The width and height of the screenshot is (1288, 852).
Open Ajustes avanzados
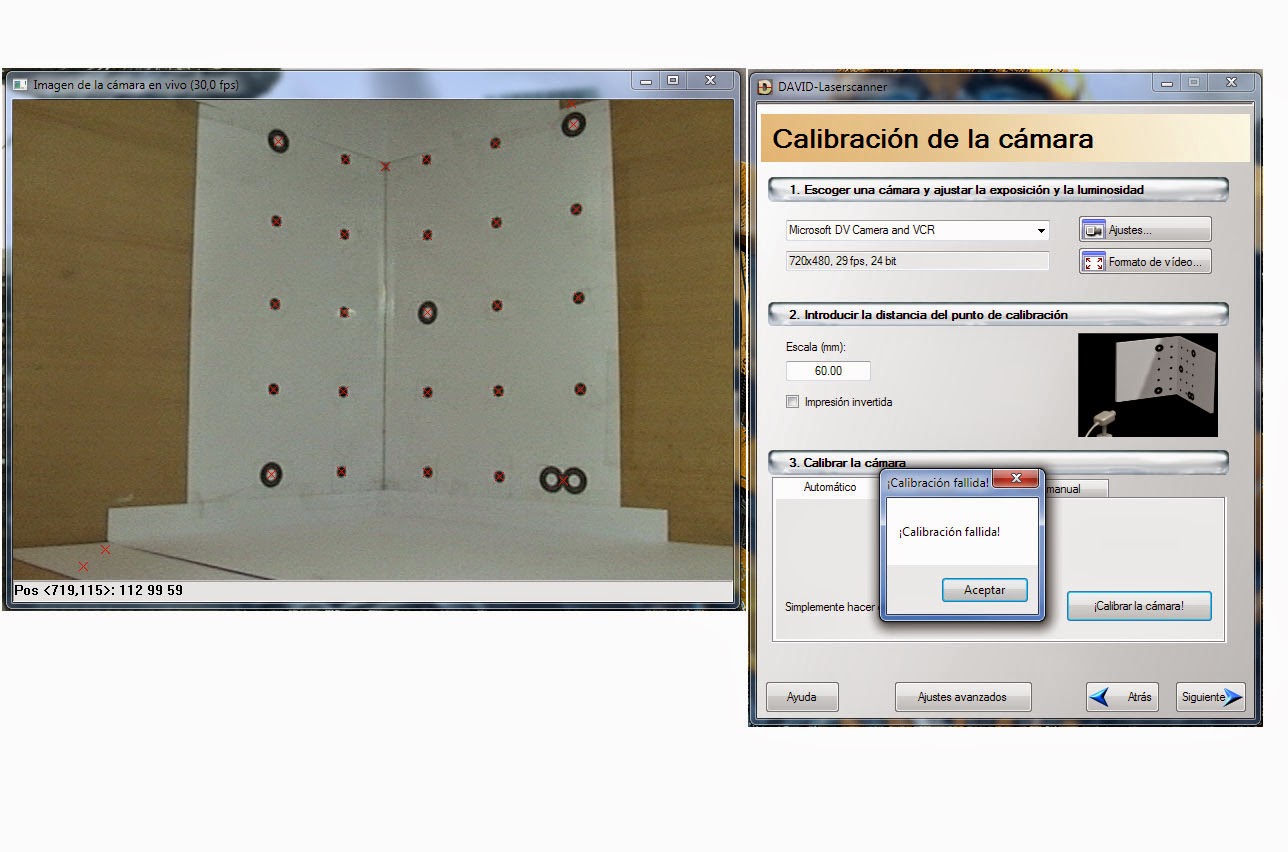[962, 697]
